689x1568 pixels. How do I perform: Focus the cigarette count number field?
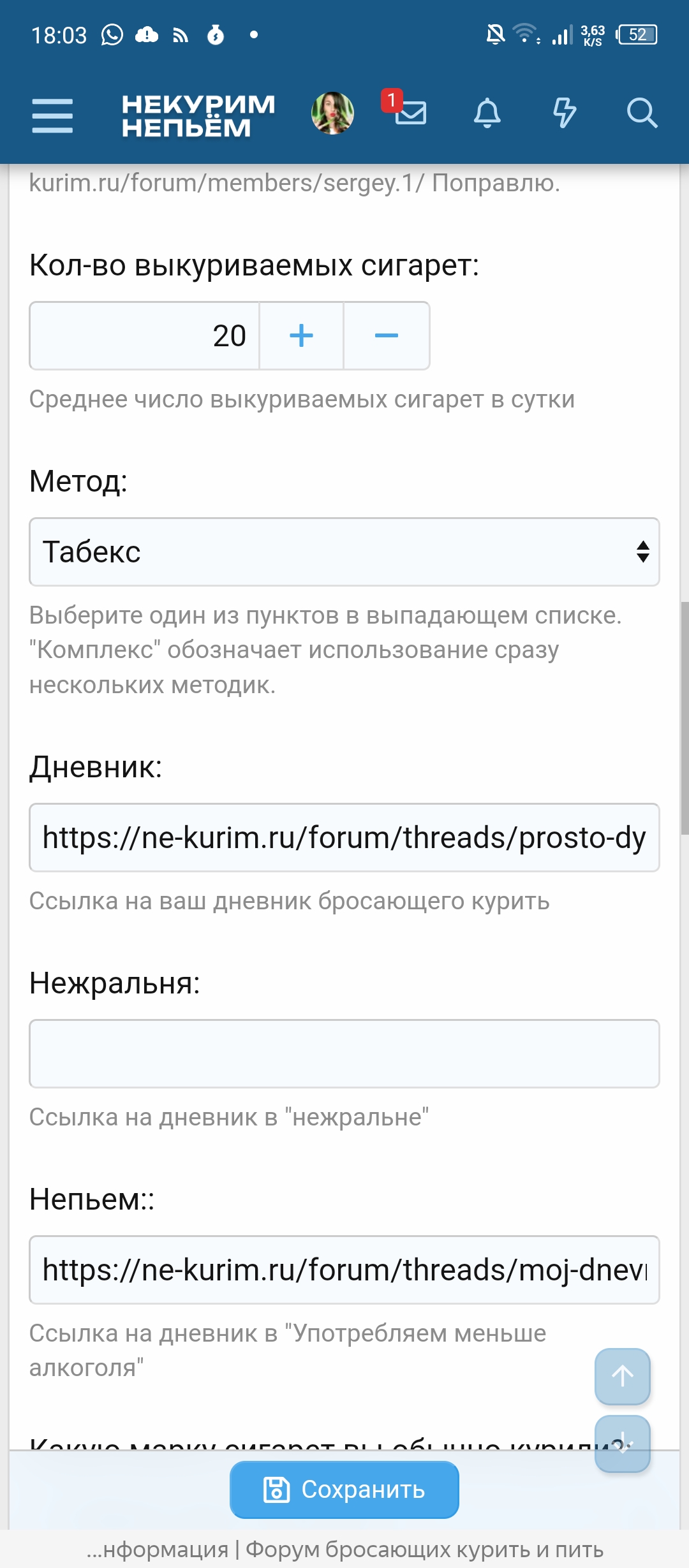click(x=145, y=336)
